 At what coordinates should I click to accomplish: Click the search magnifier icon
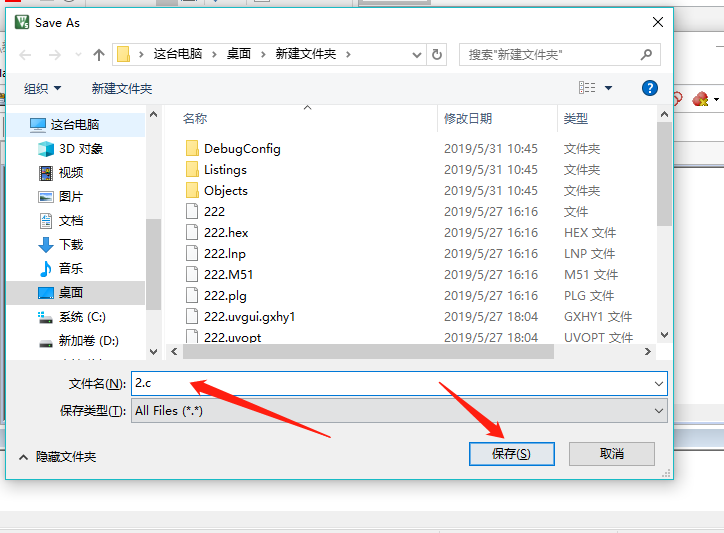[646, 55]
